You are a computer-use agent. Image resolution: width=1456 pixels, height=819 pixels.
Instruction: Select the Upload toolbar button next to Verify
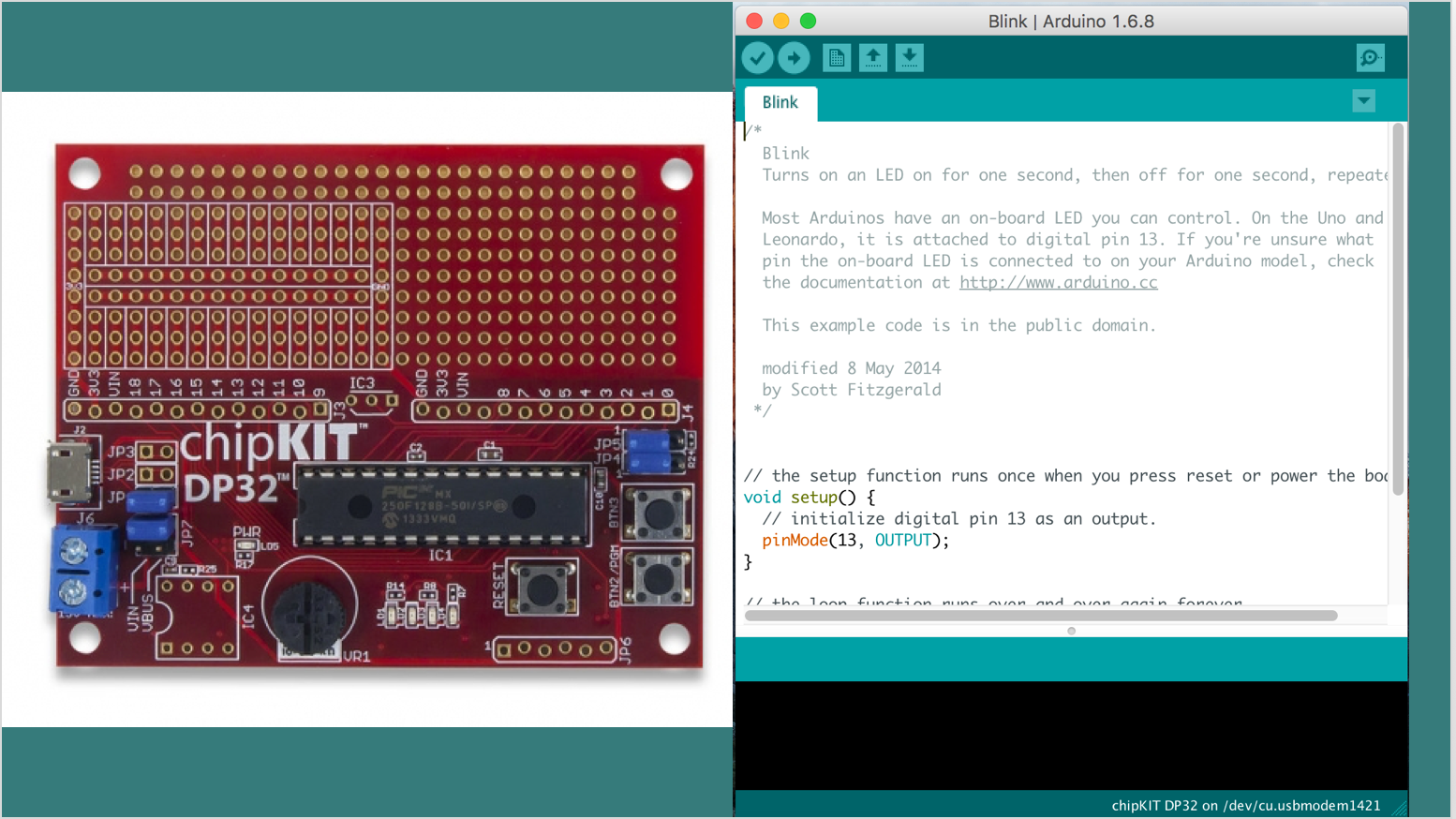pyautogui.click(x=794, y=57)
